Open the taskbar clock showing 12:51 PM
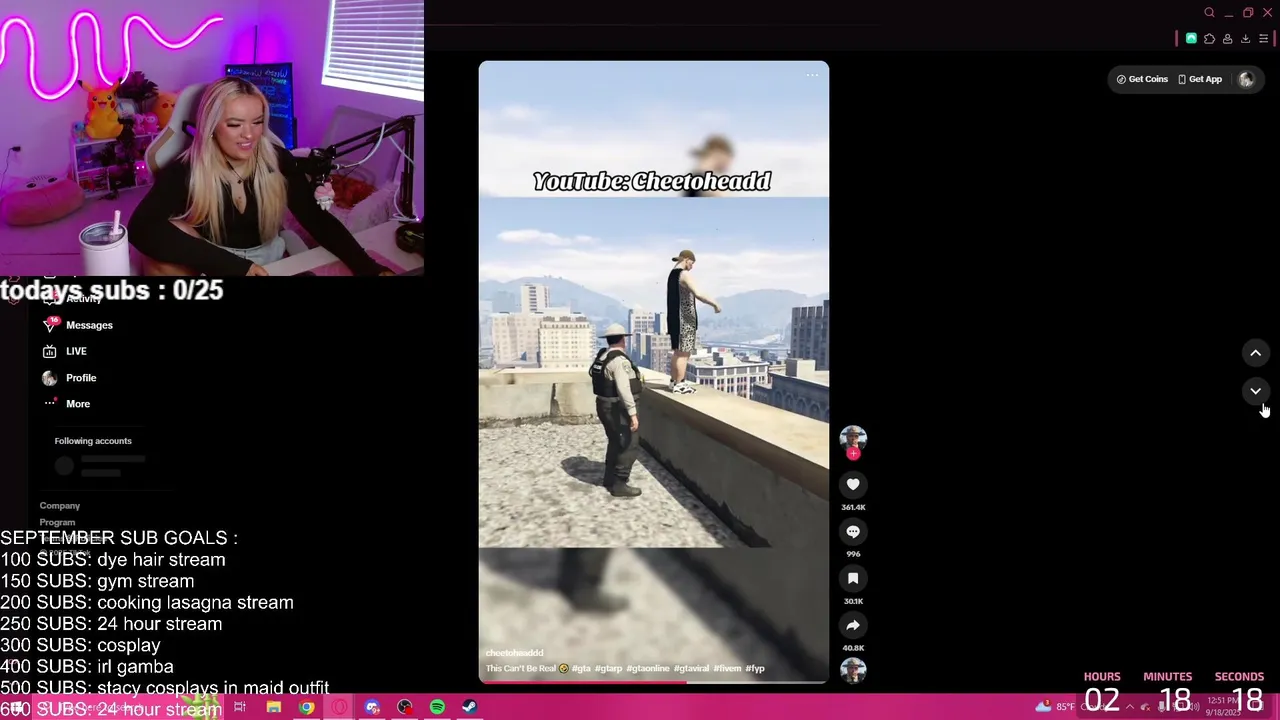 click(1221, 706)
